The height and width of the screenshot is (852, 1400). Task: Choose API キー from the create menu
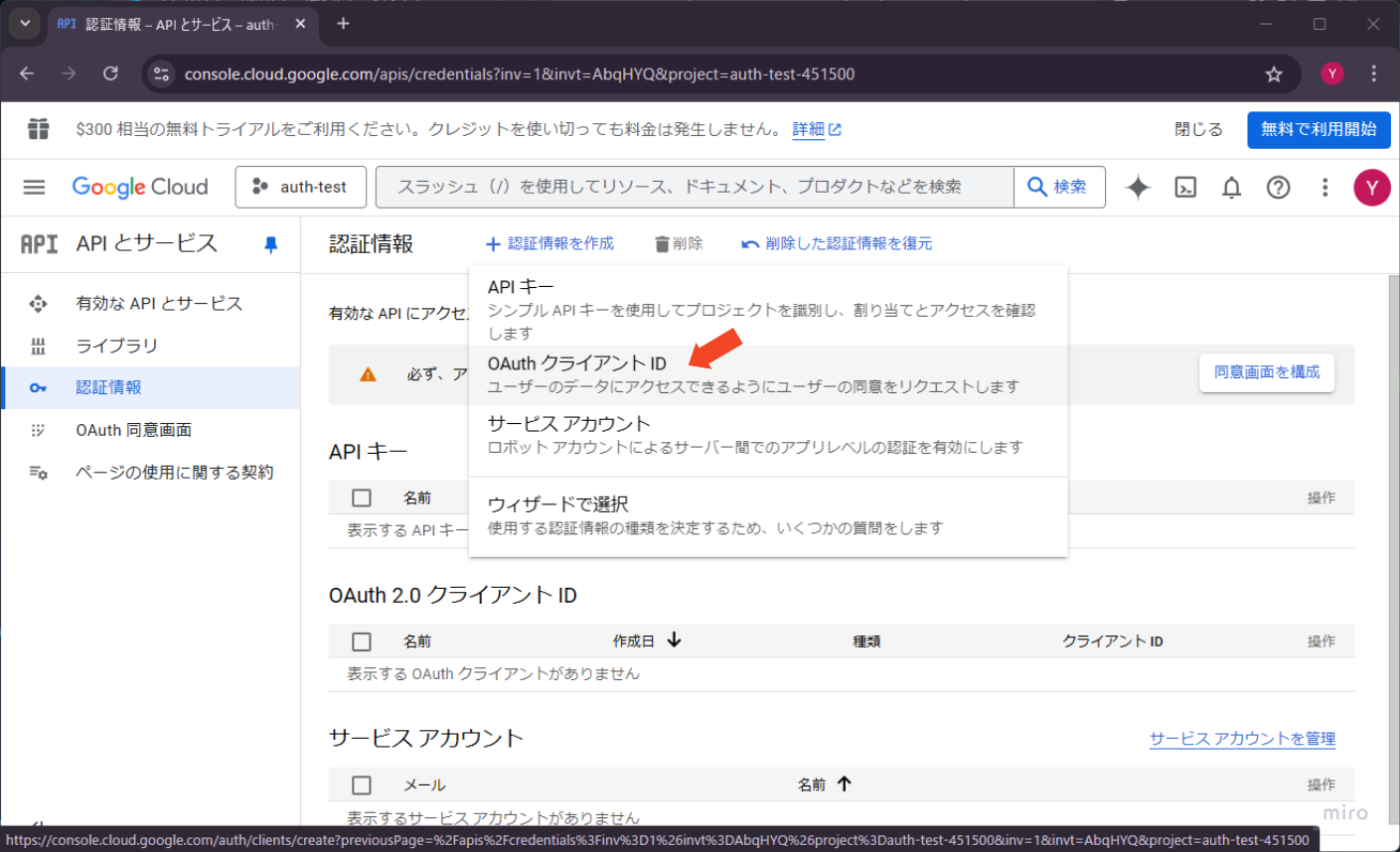coord(768,309)
